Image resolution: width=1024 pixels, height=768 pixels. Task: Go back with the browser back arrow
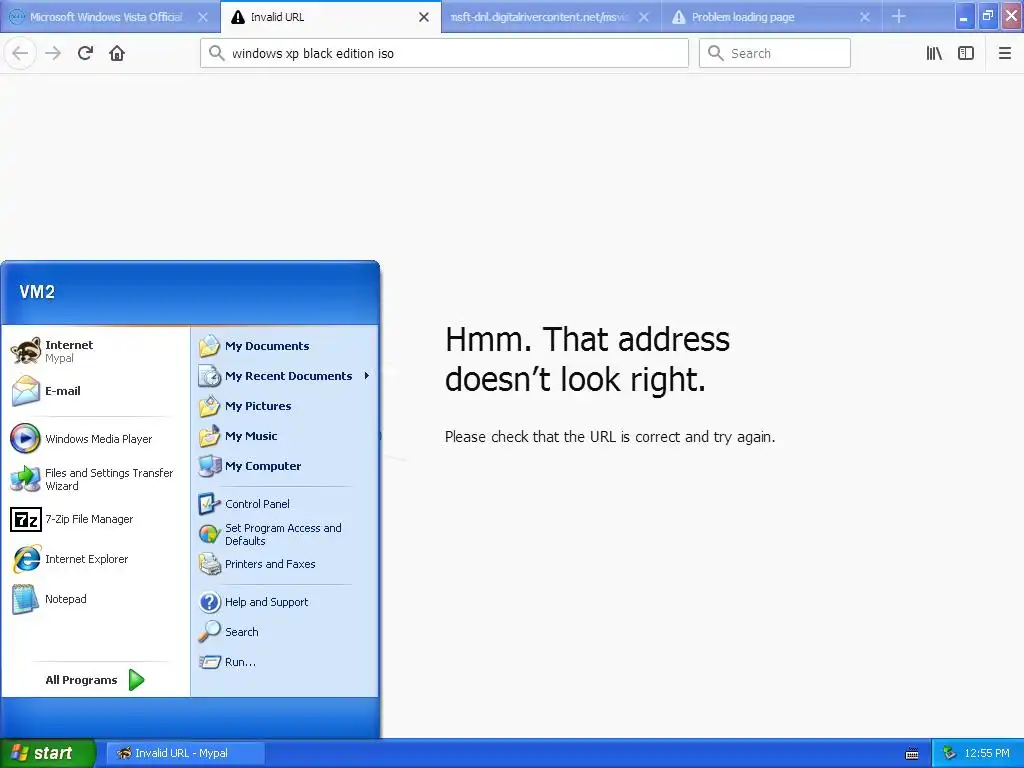[20, 53]
